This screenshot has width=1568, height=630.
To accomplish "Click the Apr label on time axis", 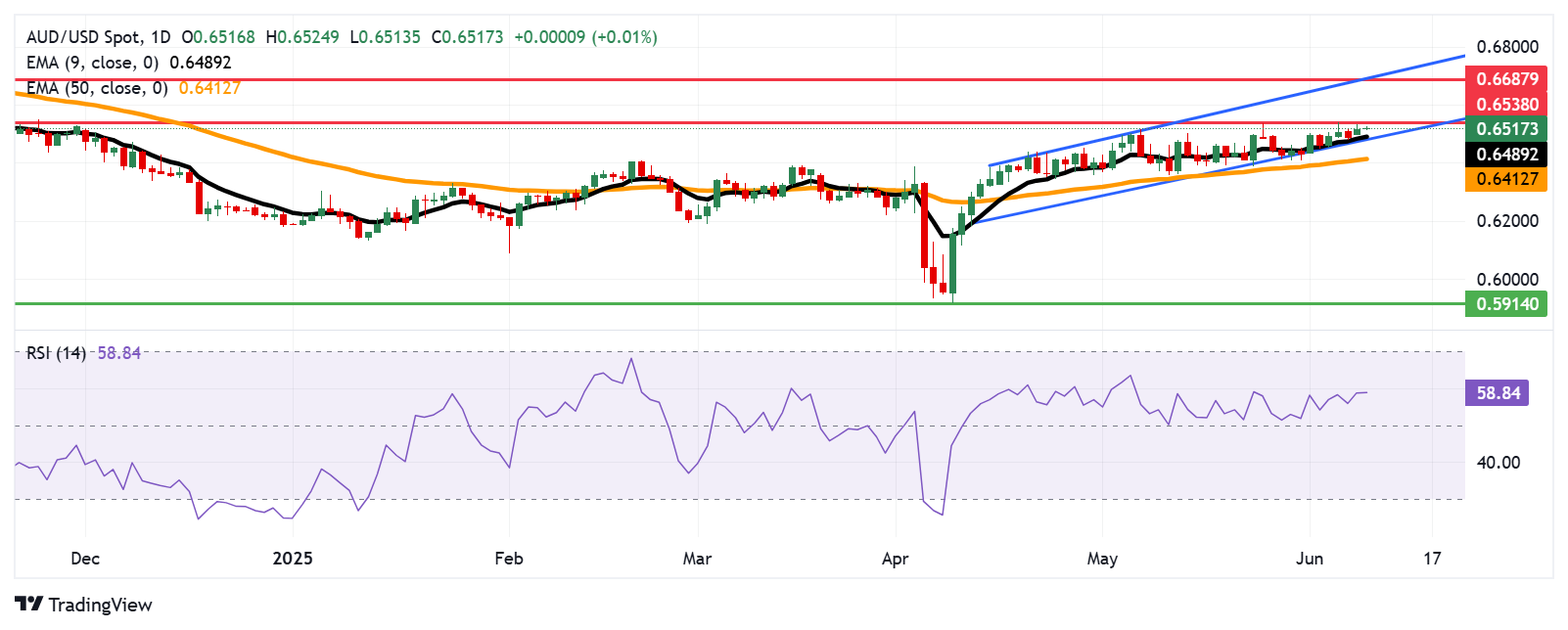I will coord(895,559).
